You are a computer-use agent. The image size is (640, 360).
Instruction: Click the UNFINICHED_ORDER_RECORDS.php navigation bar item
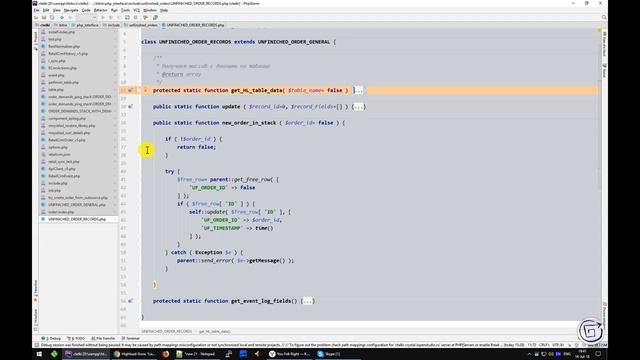coord(193,25)
